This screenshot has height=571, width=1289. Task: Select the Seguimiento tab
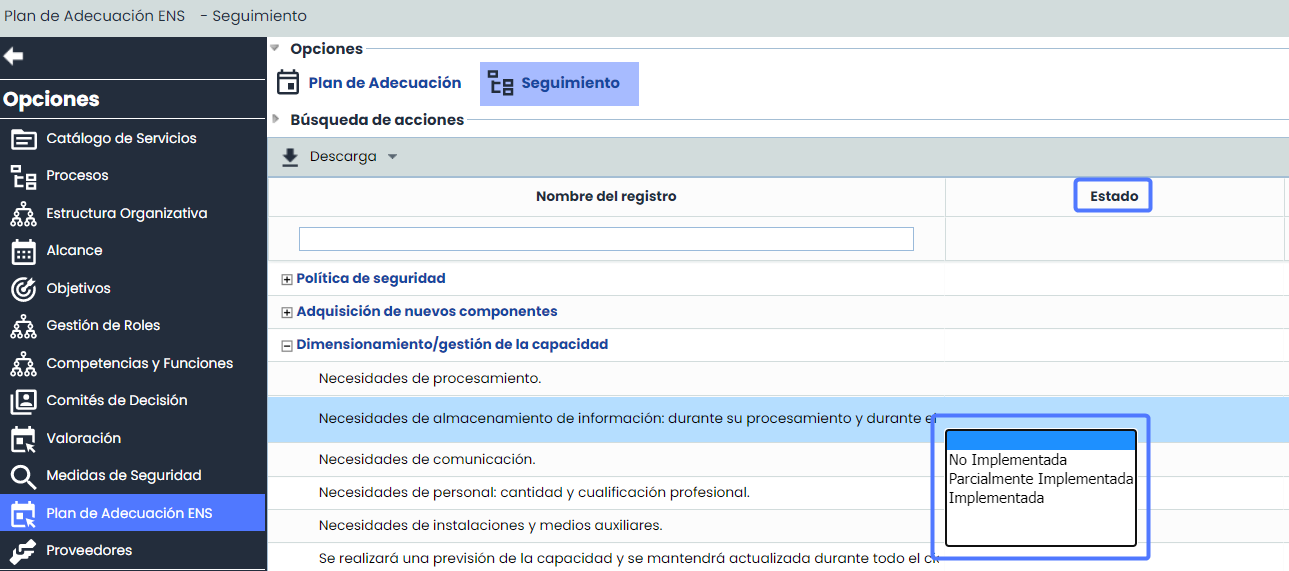pos(559,84)
